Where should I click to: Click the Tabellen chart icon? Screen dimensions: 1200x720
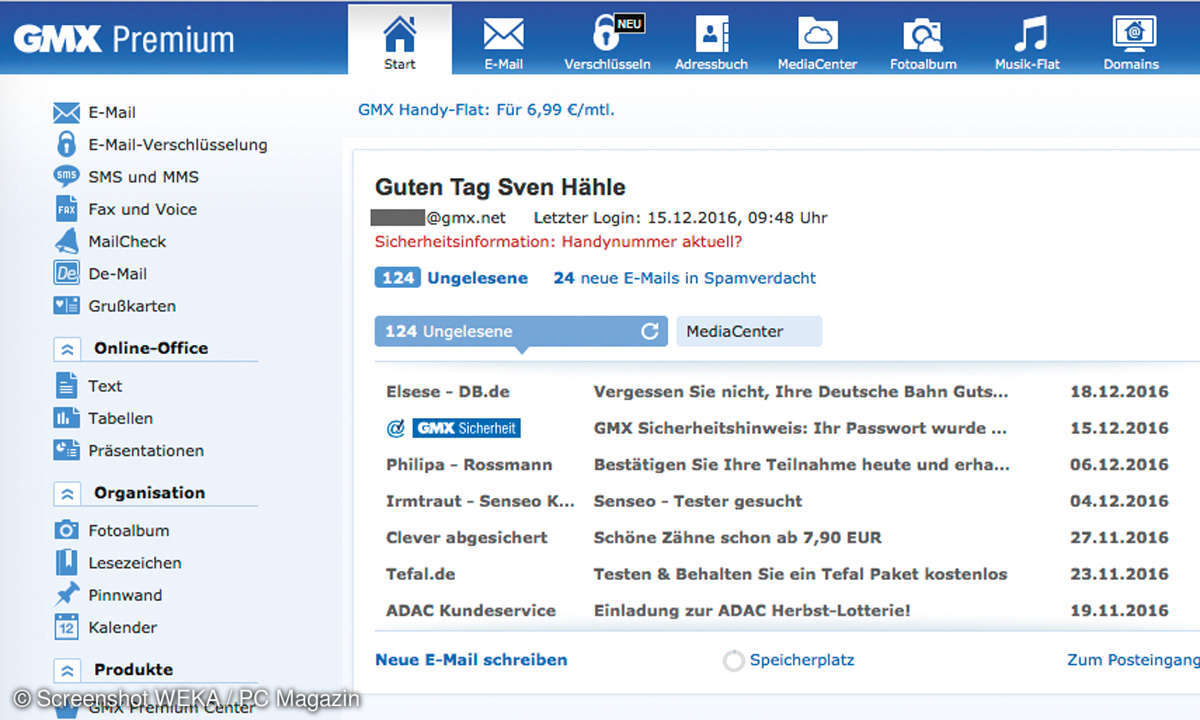pos(66,418)
